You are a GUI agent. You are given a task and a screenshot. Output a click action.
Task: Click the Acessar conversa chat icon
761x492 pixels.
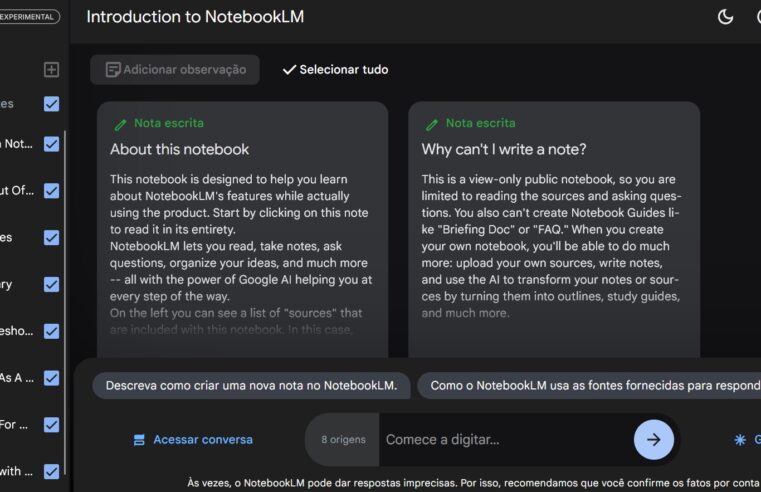pos(139,440)
